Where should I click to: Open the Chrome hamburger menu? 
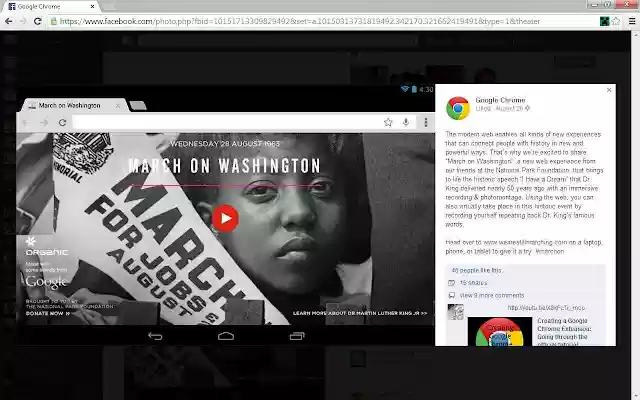coord(632,21)
